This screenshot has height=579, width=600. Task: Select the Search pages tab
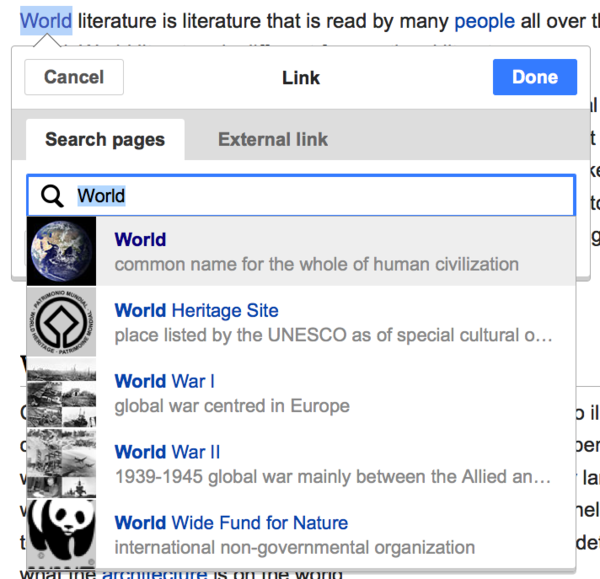click(105, 139)
